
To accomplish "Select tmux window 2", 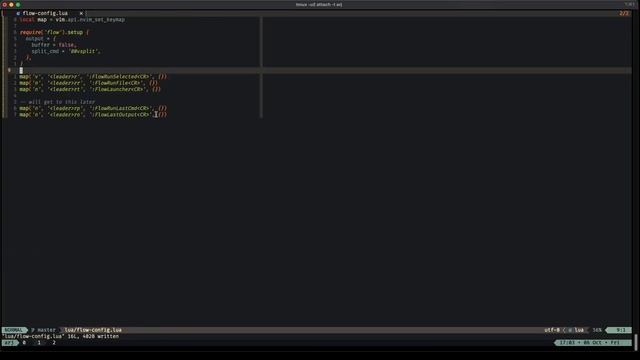I will pyautogui.click(x=54, y=343).
